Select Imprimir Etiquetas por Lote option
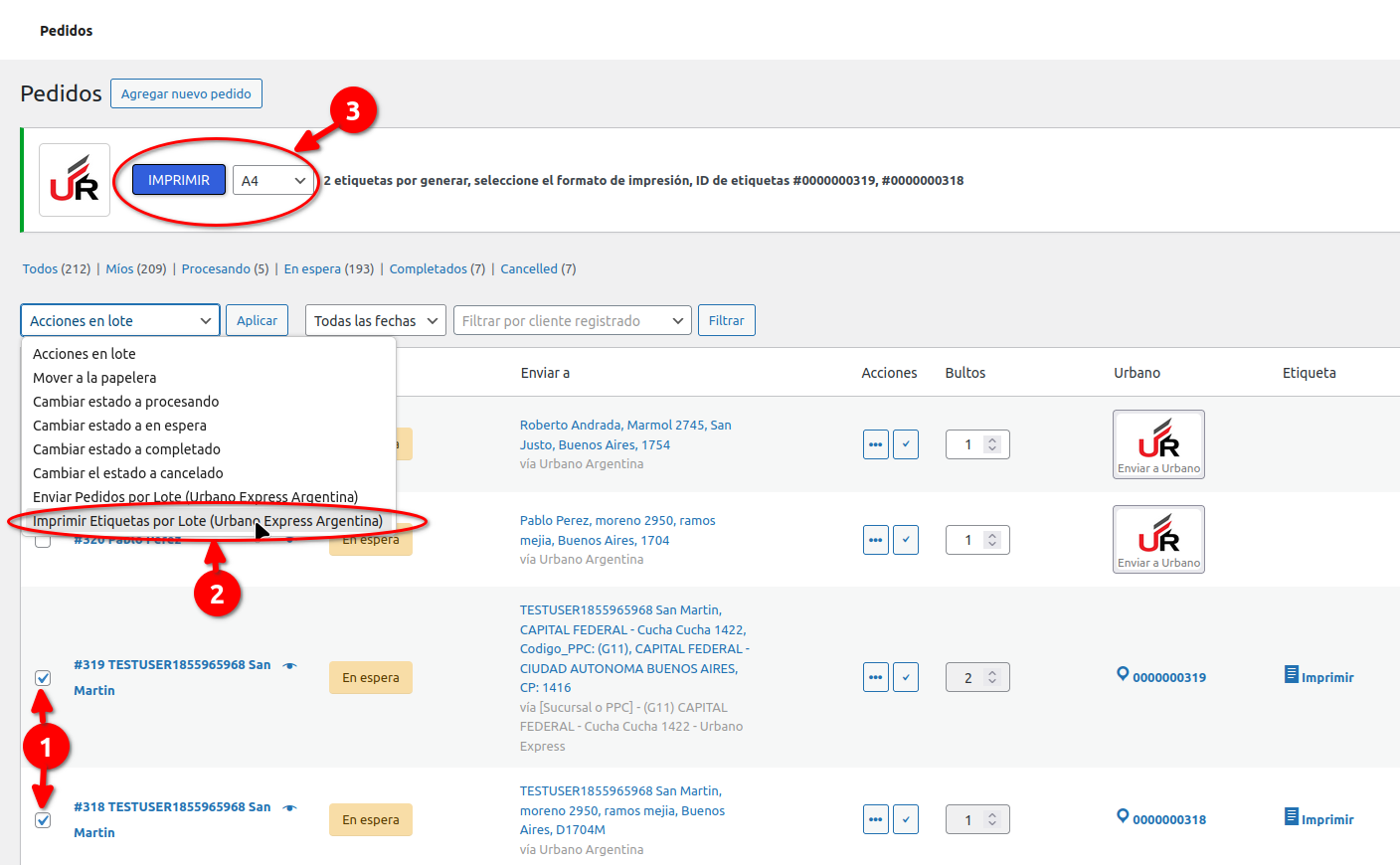 pyautogui.click(x=207, y=521)
